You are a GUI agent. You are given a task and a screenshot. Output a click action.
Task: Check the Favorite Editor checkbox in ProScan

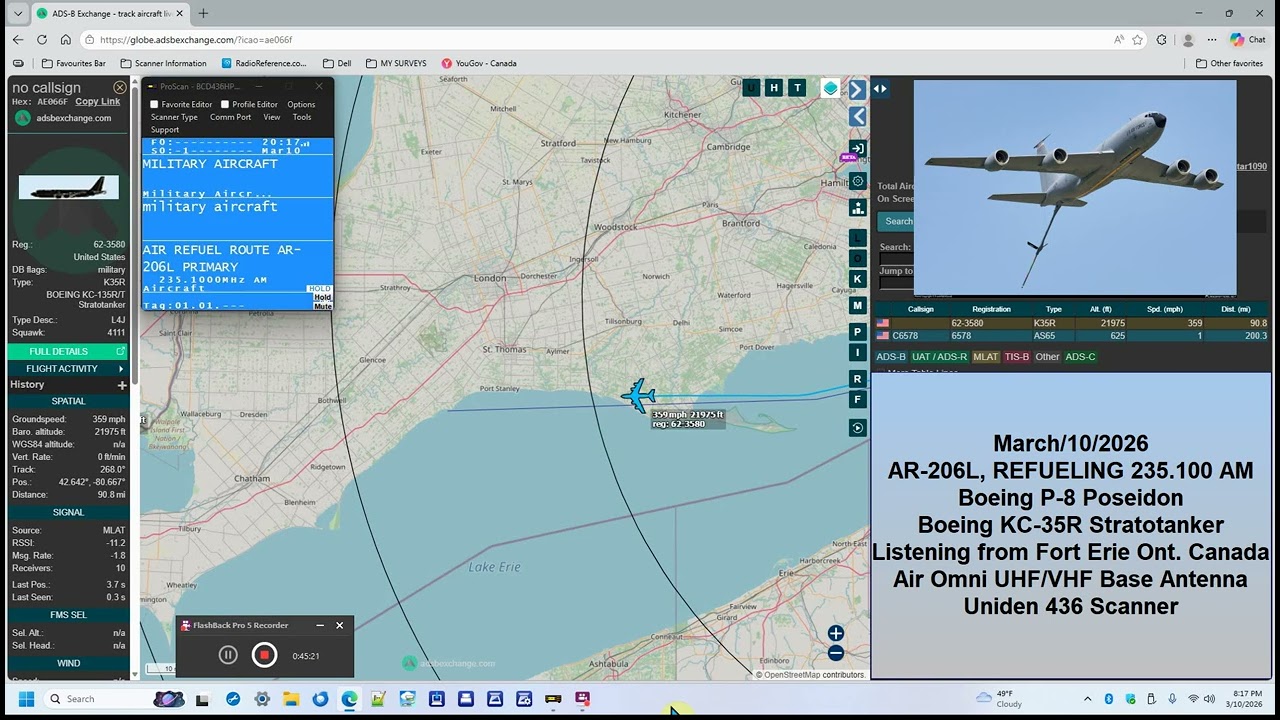(x=154, y=104)
